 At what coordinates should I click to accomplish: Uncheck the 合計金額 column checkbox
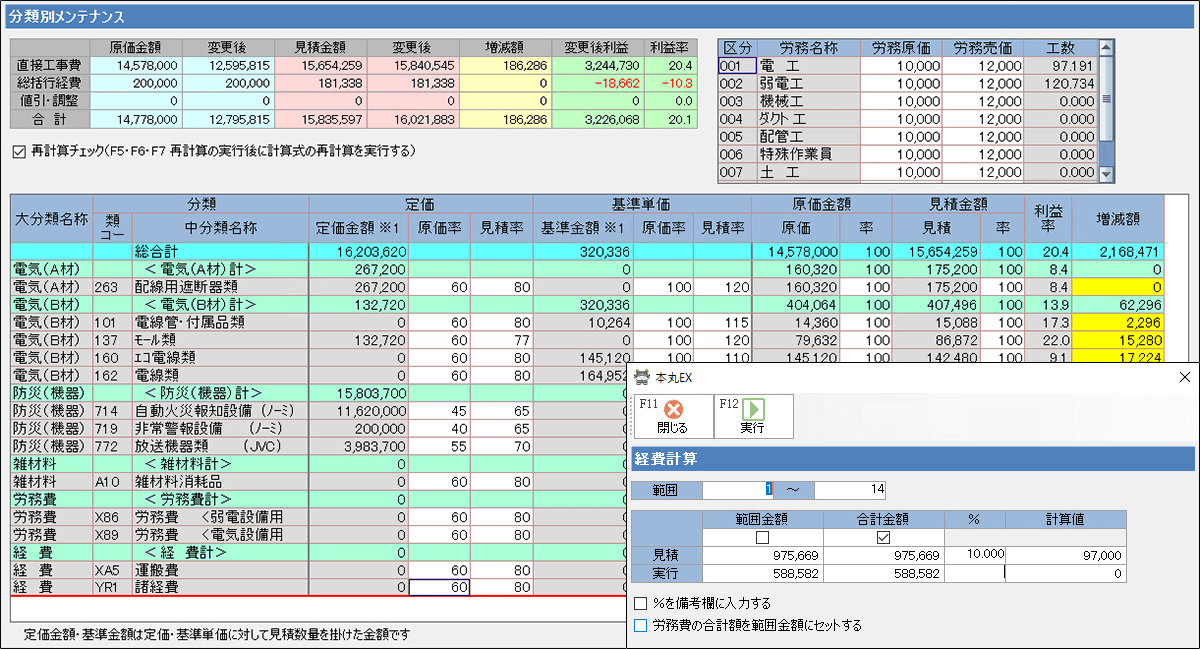click(883, 538)
